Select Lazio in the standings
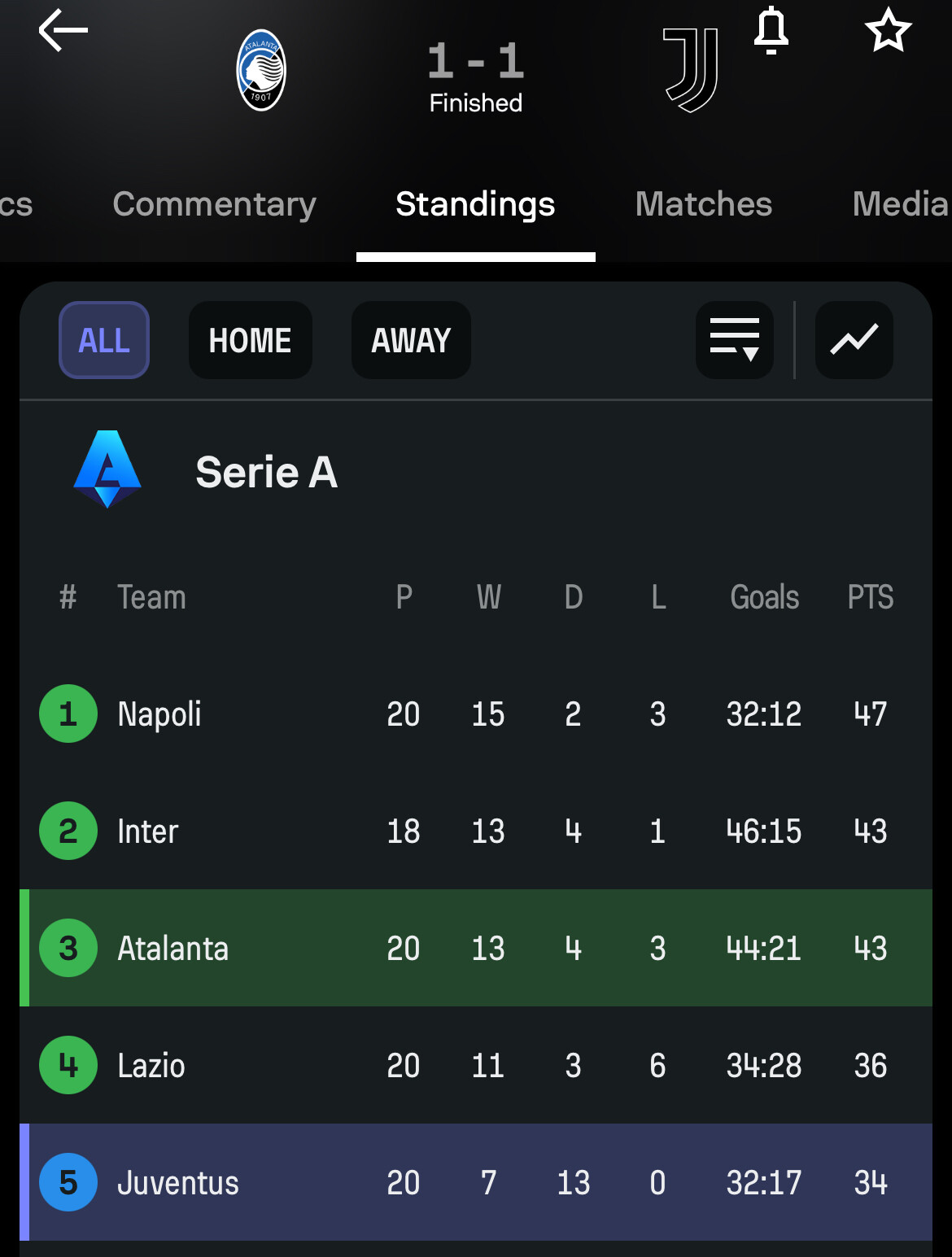Image resolution: width=952 pixels, height=1257 pixels. coord(151,1066)
